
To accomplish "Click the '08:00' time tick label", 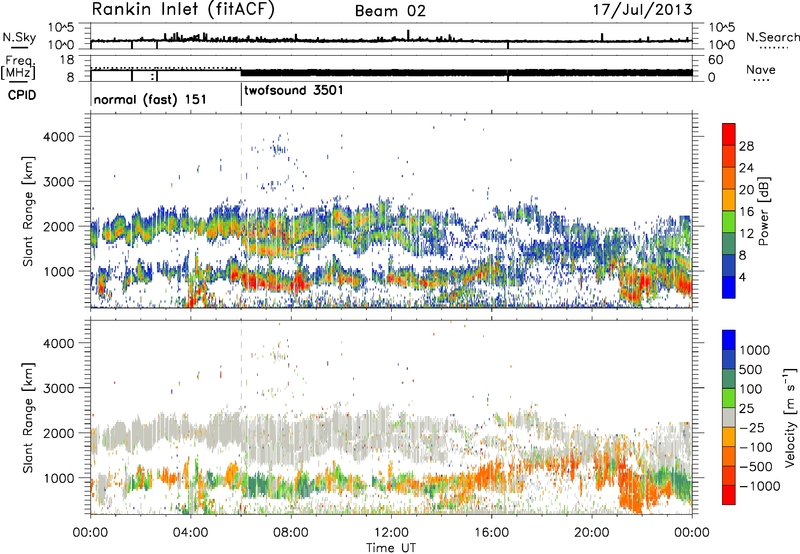I will point(291,533).
